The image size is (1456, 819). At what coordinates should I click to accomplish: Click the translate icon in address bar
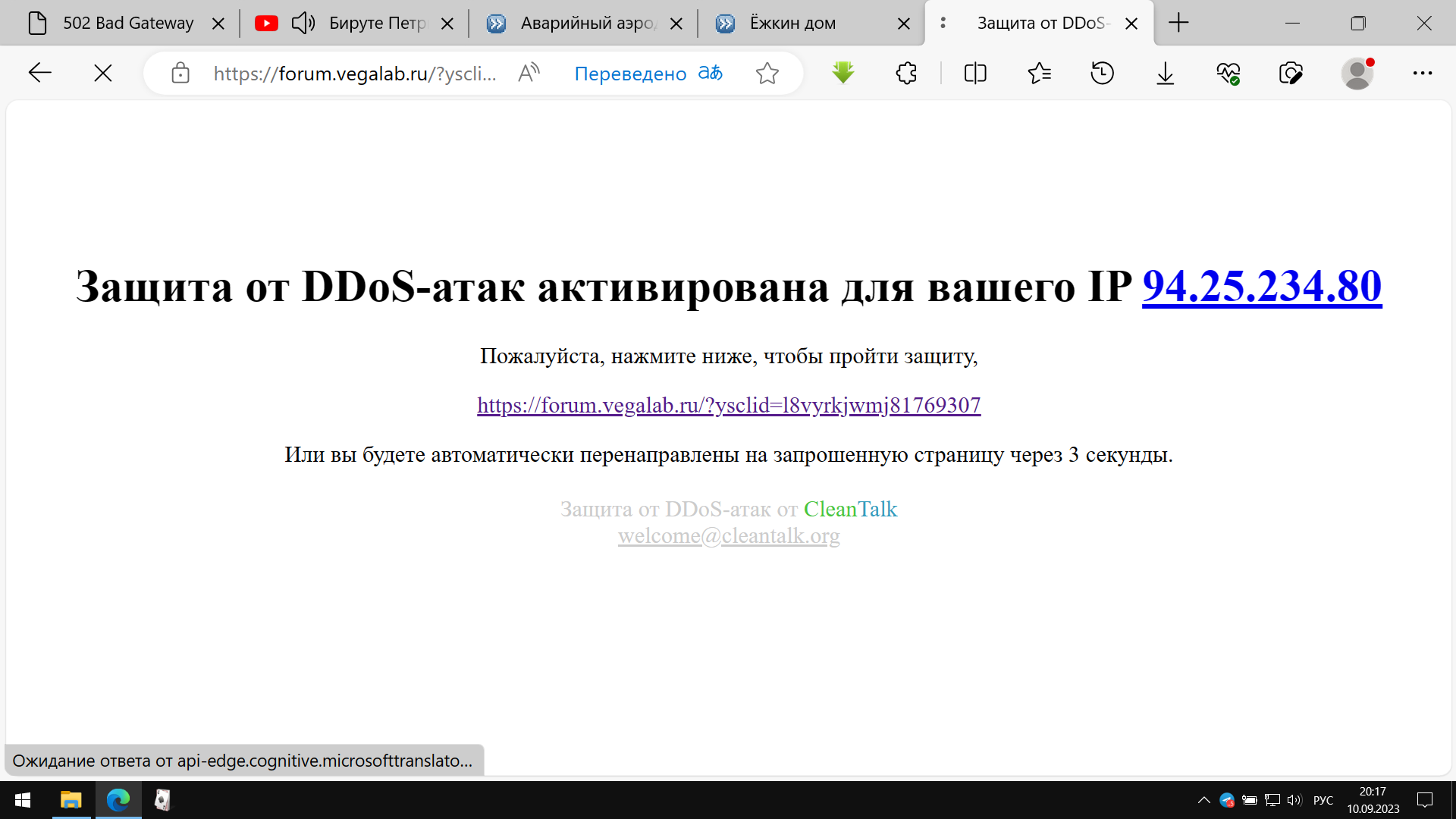tap(711, 73)
